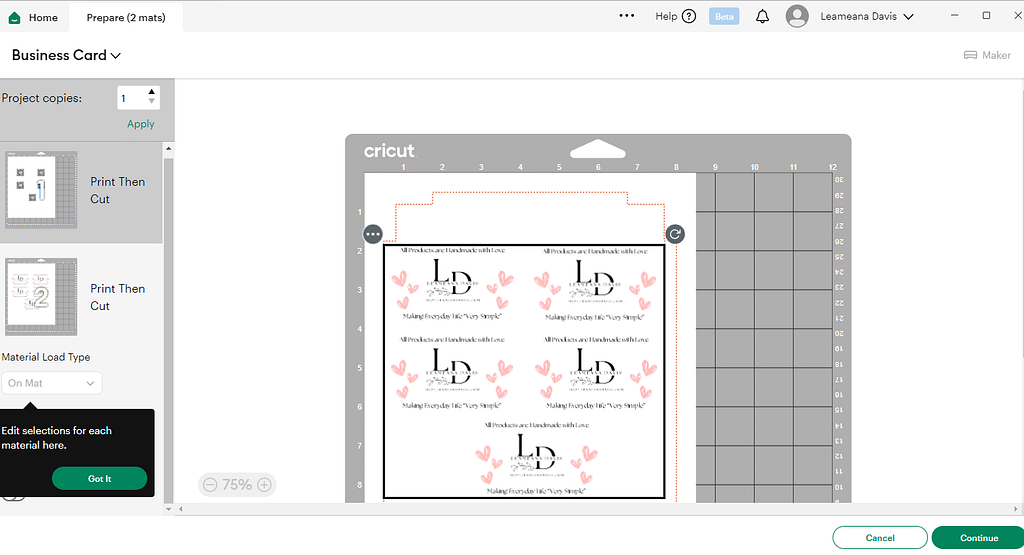Screen dimensions: 1024x555
Task: Click the rotate icon on the mat image
Action: pos(675,234)
